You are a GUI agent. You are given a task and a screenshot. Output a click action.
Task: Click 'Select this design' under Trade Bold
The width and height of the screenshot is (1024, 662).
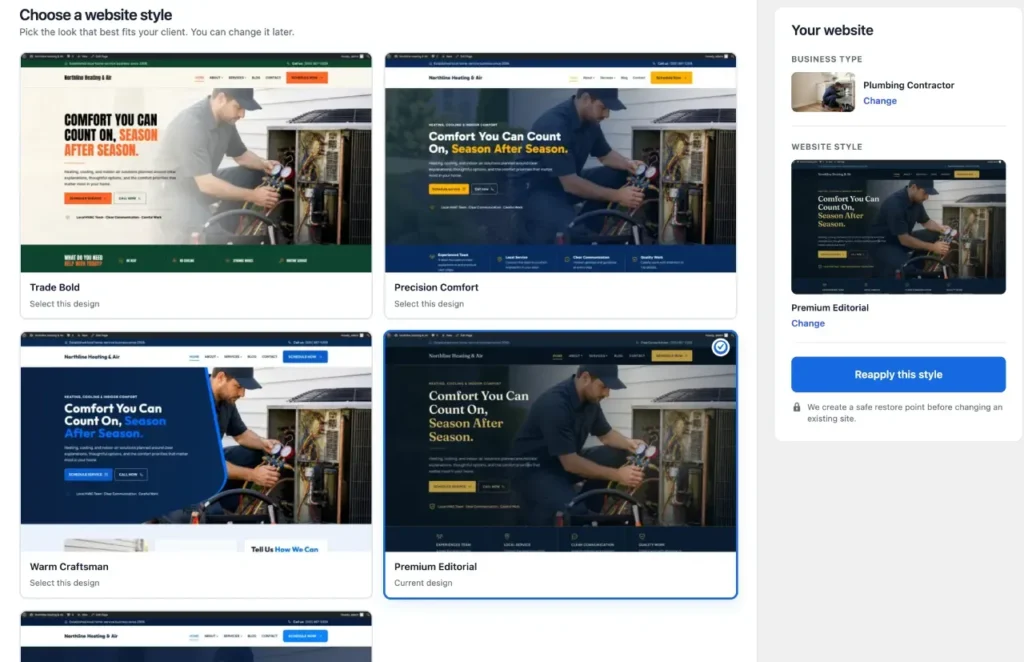[x=65, y=304]
